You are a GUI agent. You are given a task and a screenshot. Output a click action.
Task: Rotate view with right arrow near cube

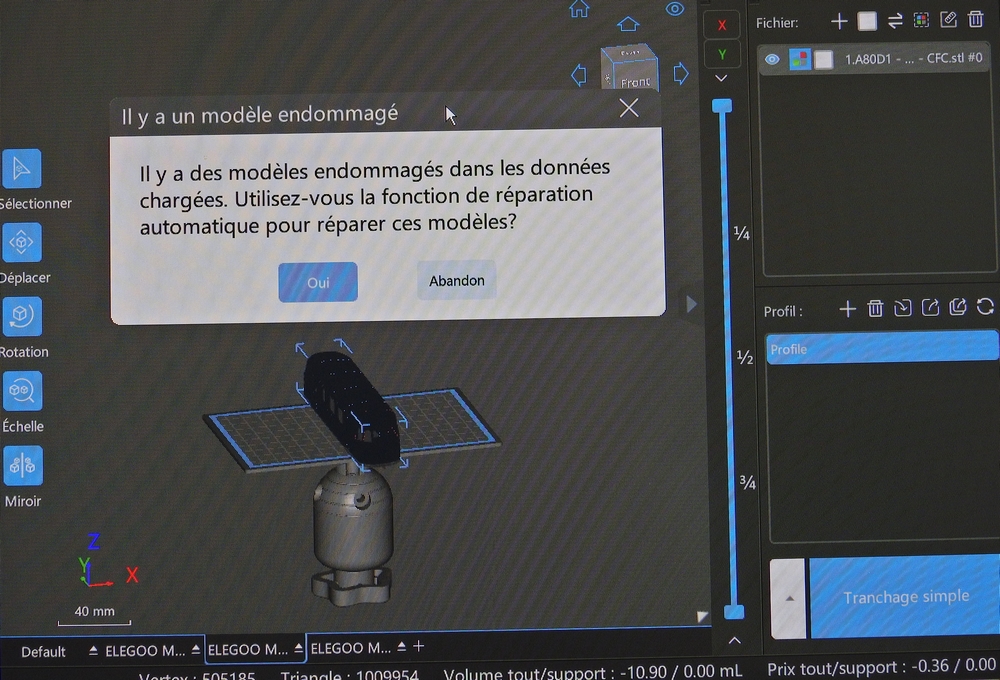tap(680, 74)
